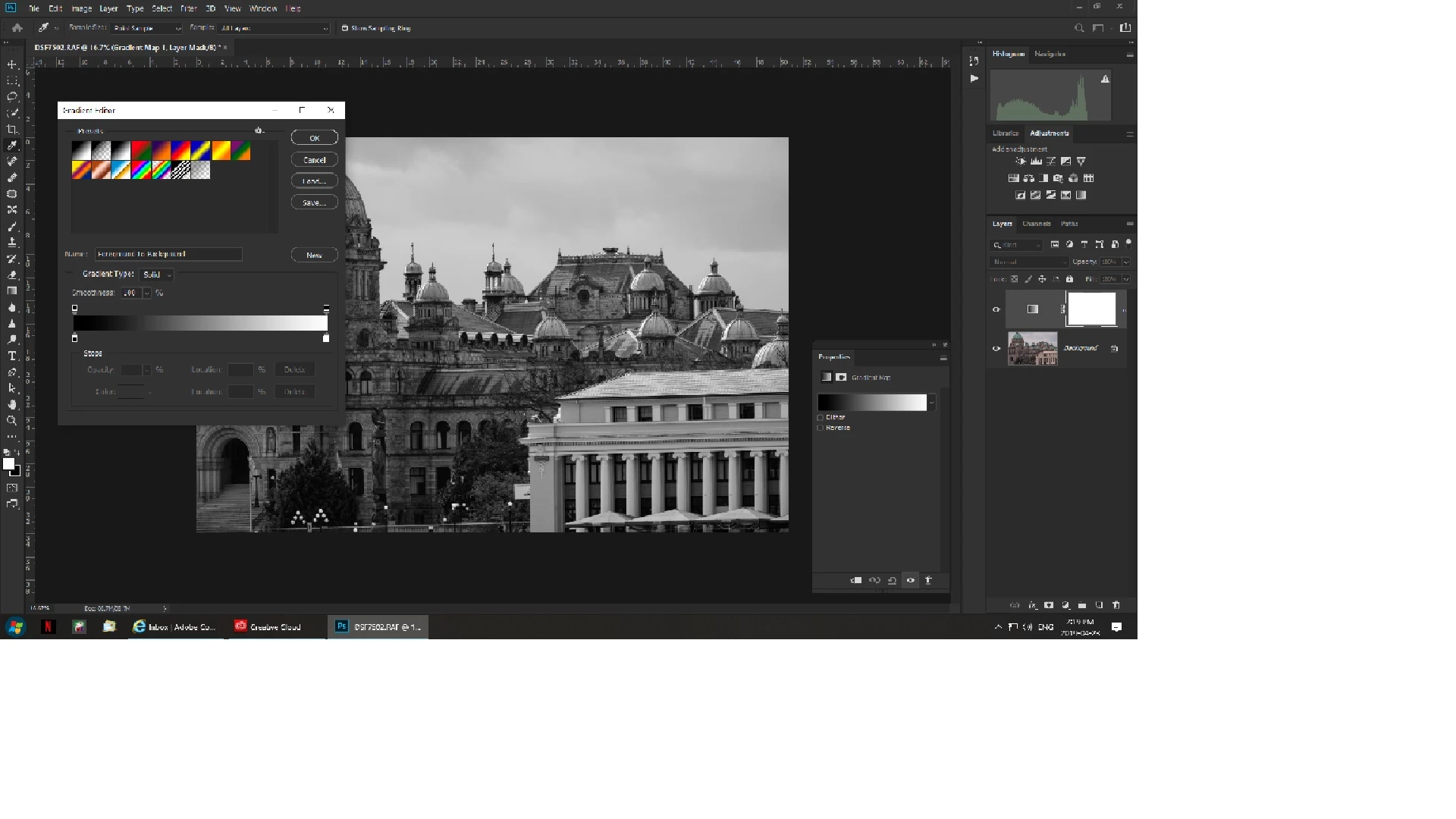The height and width of the screenshot is (819, 1456).
Task: Add a Curves adjustment
Action: 1051,162
